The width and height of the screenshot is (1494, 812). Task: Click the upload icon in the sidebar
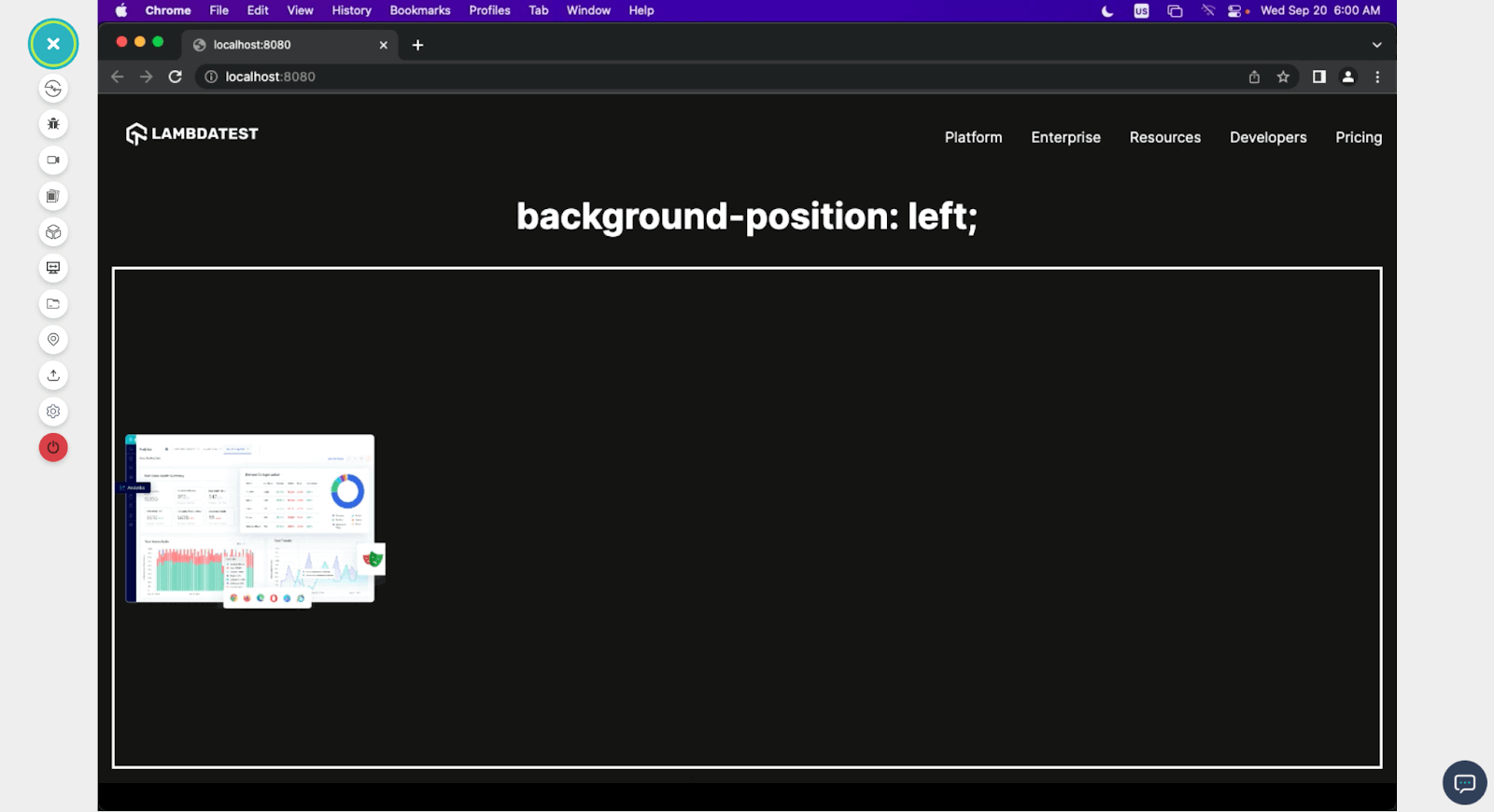pos(53,375)
